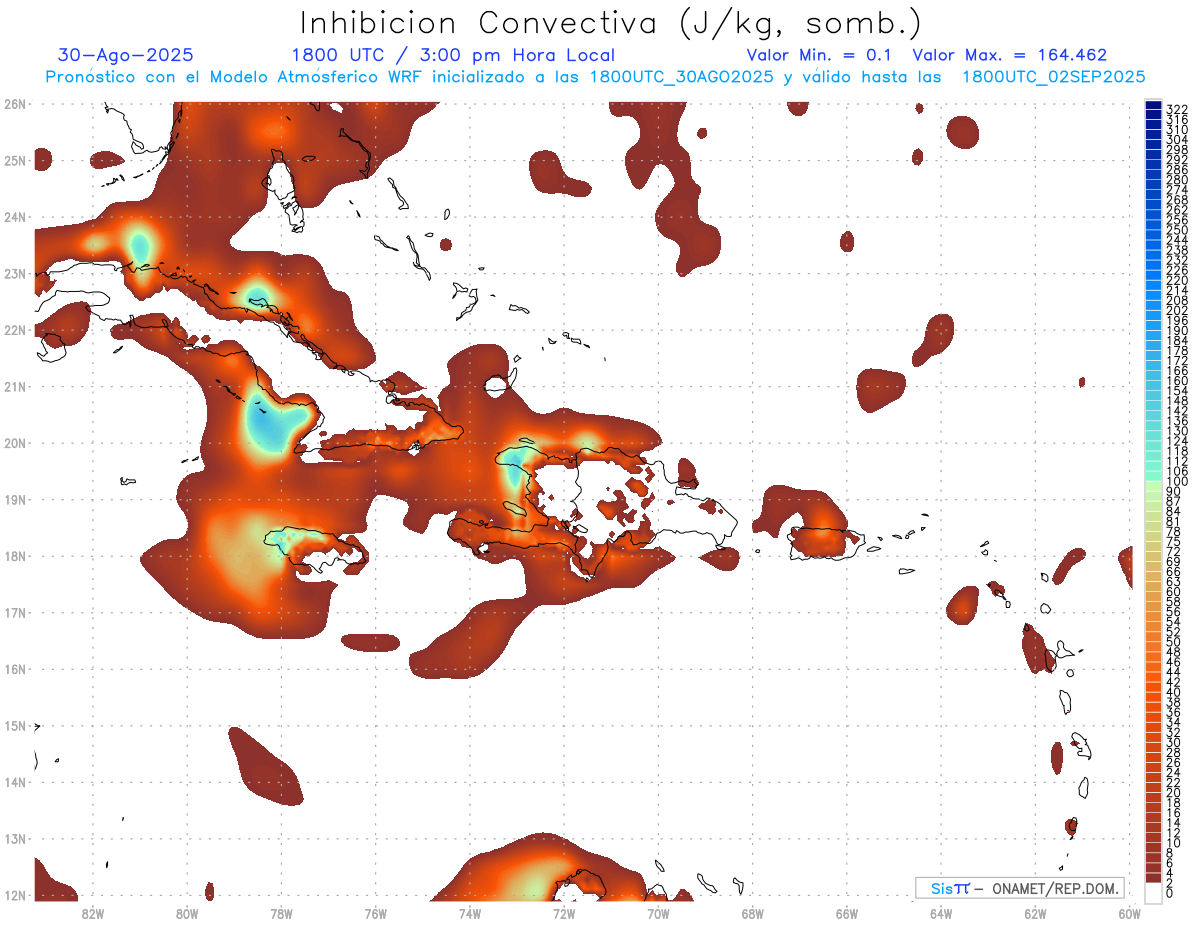Click longitude label '82W'
The width and height of the screenshot is (1200, 927).
tap(92, 913)
